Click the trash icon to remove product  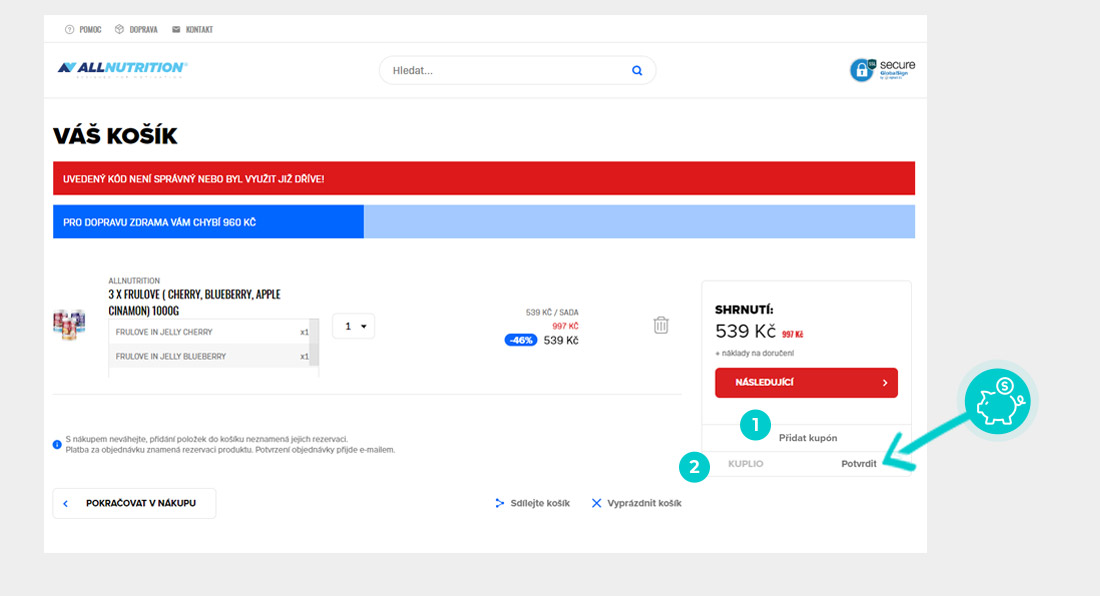[x=660, y=325]
